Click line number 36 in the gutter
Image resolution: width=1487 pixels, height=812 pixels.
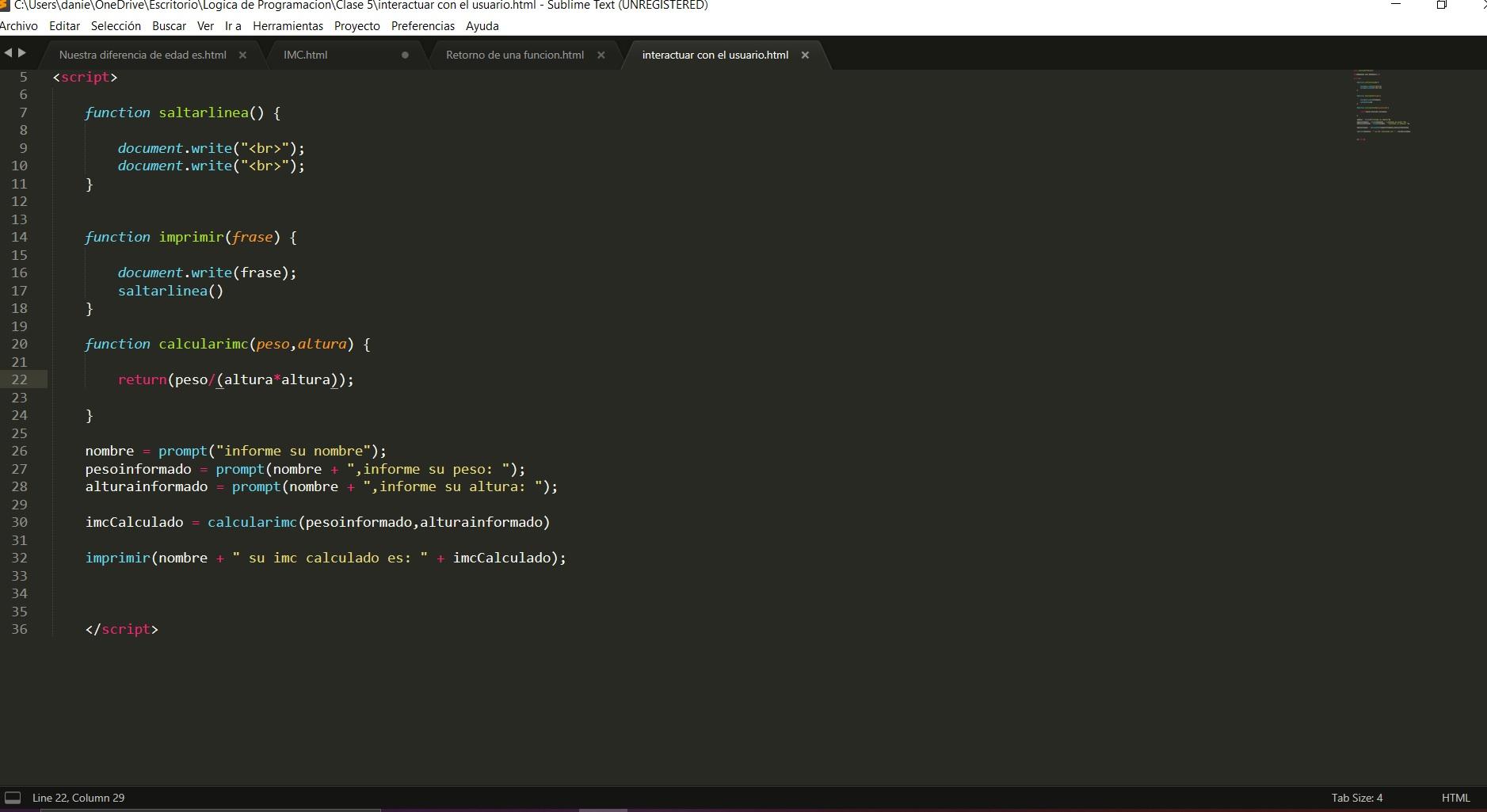pyautogui.click(x=19, y=629)
